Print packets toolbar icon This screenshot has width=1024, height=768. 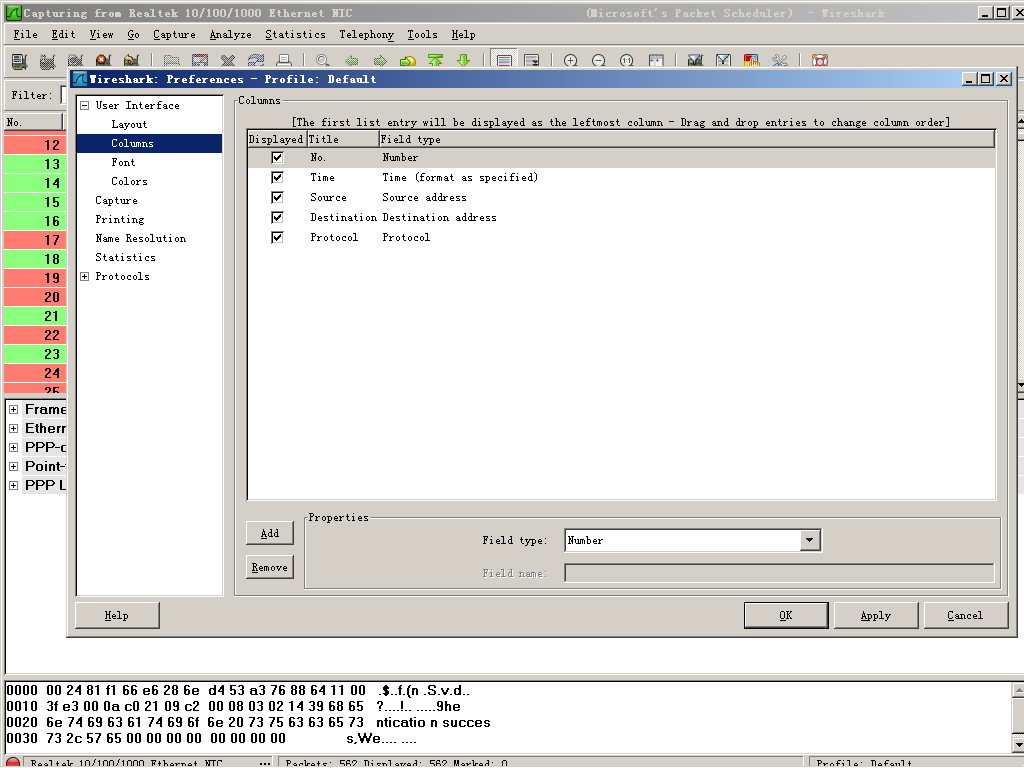point(284,61)
